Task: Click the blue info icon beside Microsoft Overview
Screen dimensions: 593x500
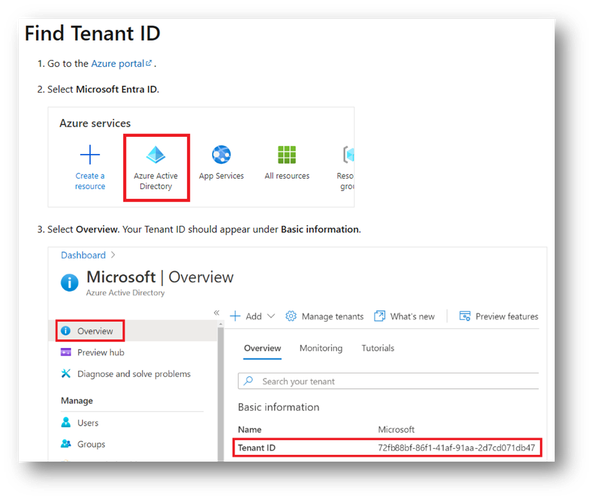Action: (70, 283)
